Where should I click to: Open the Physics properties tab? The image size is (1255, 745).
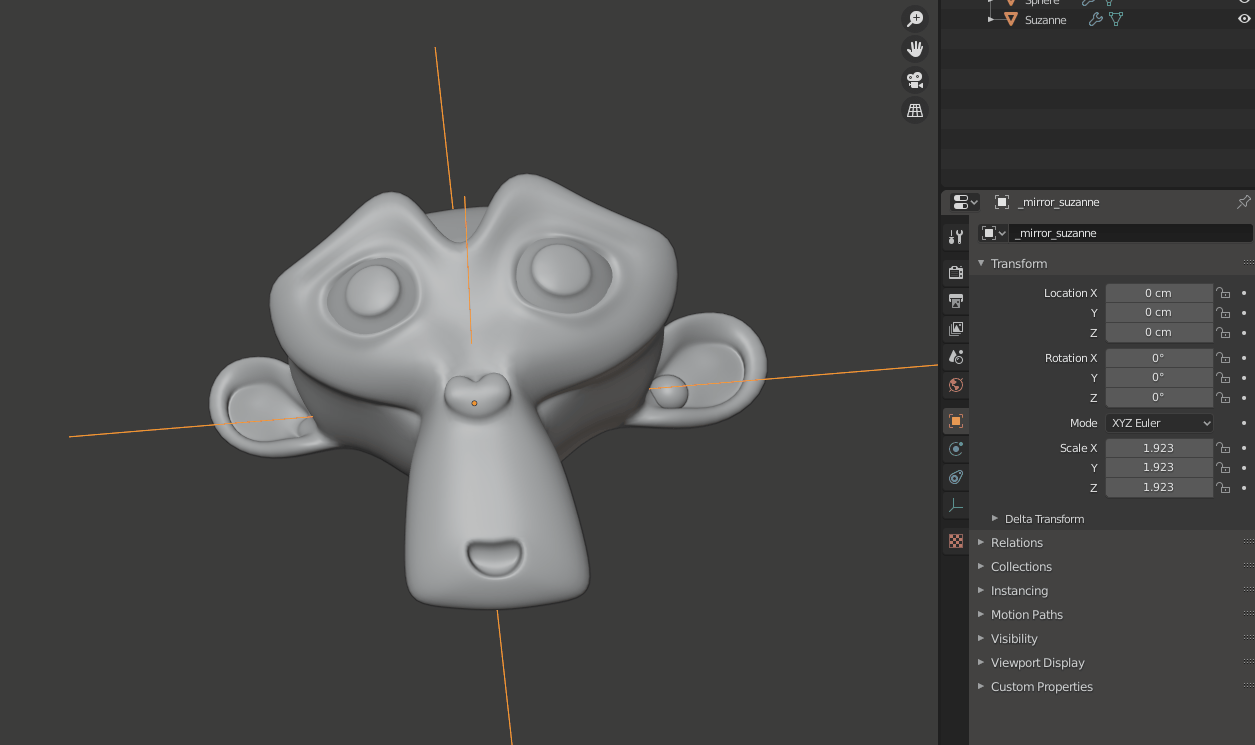(x=955, y=449)
